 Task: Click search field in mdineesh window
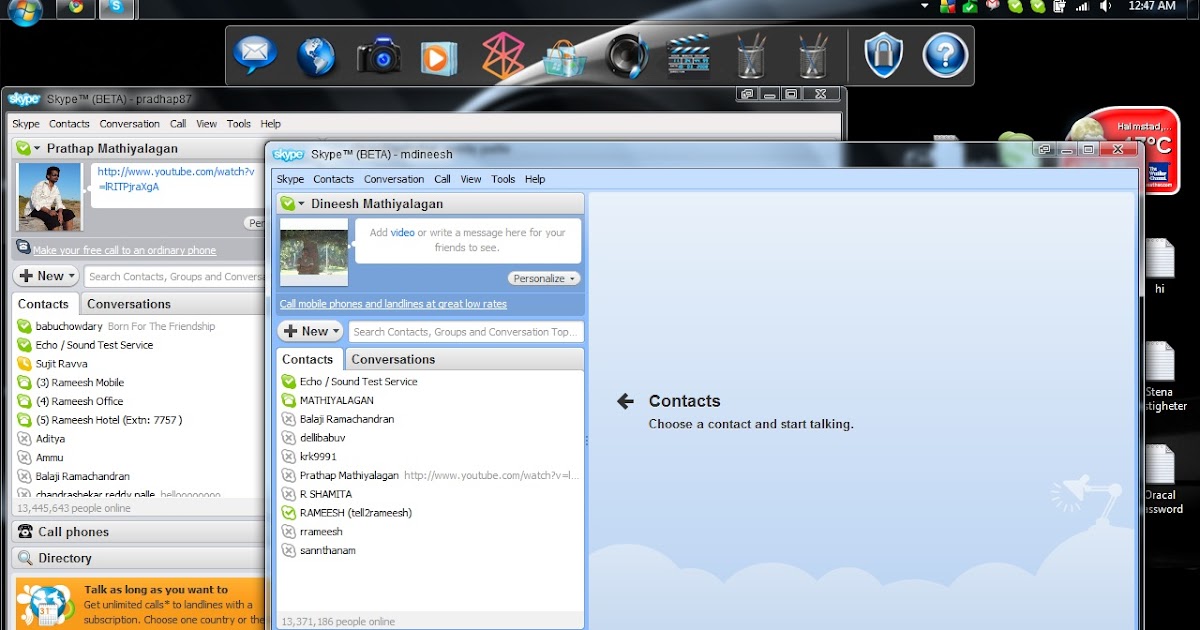(x=466, y=332)
